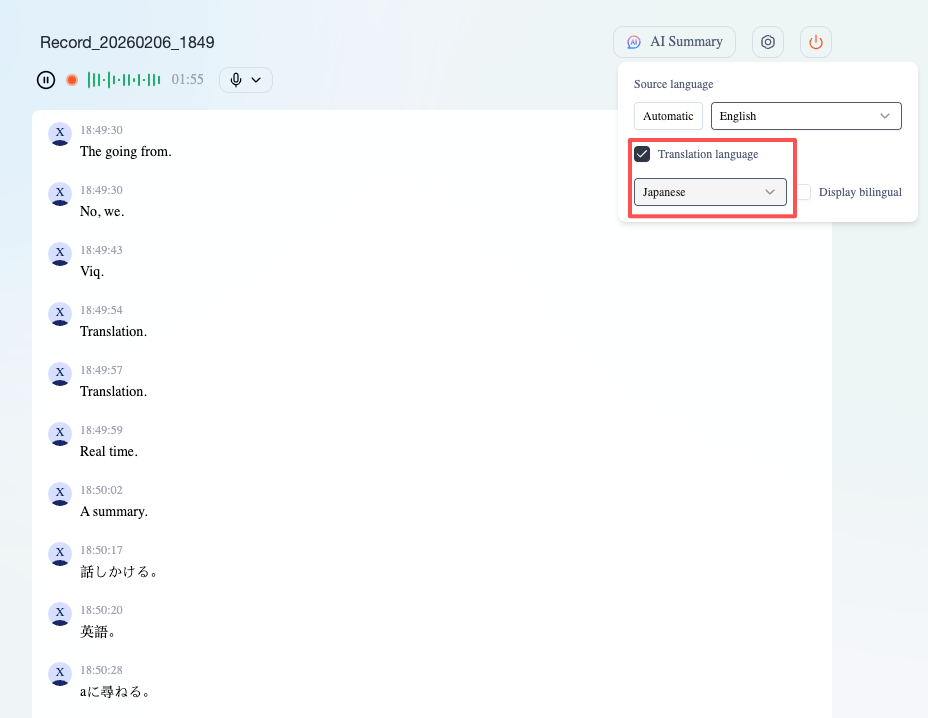This screenshot has height=718, width=928.
Task: Pause the recording
Action: 46,80
